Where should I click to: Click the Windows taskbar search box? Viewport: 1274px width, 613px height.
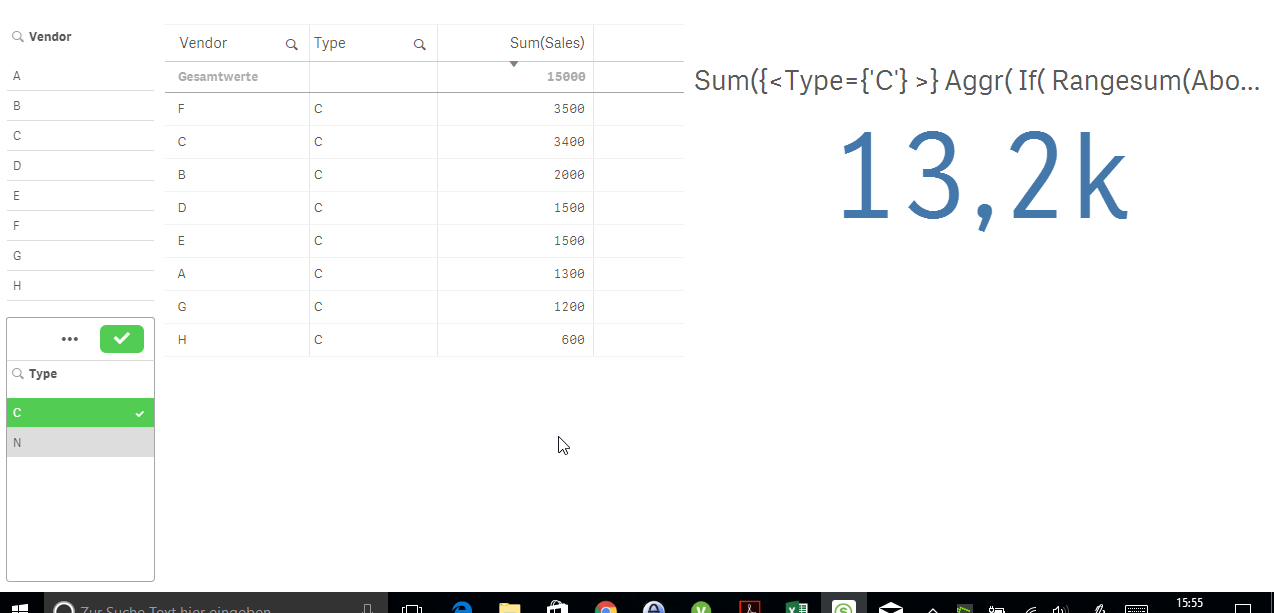(216, 605)
